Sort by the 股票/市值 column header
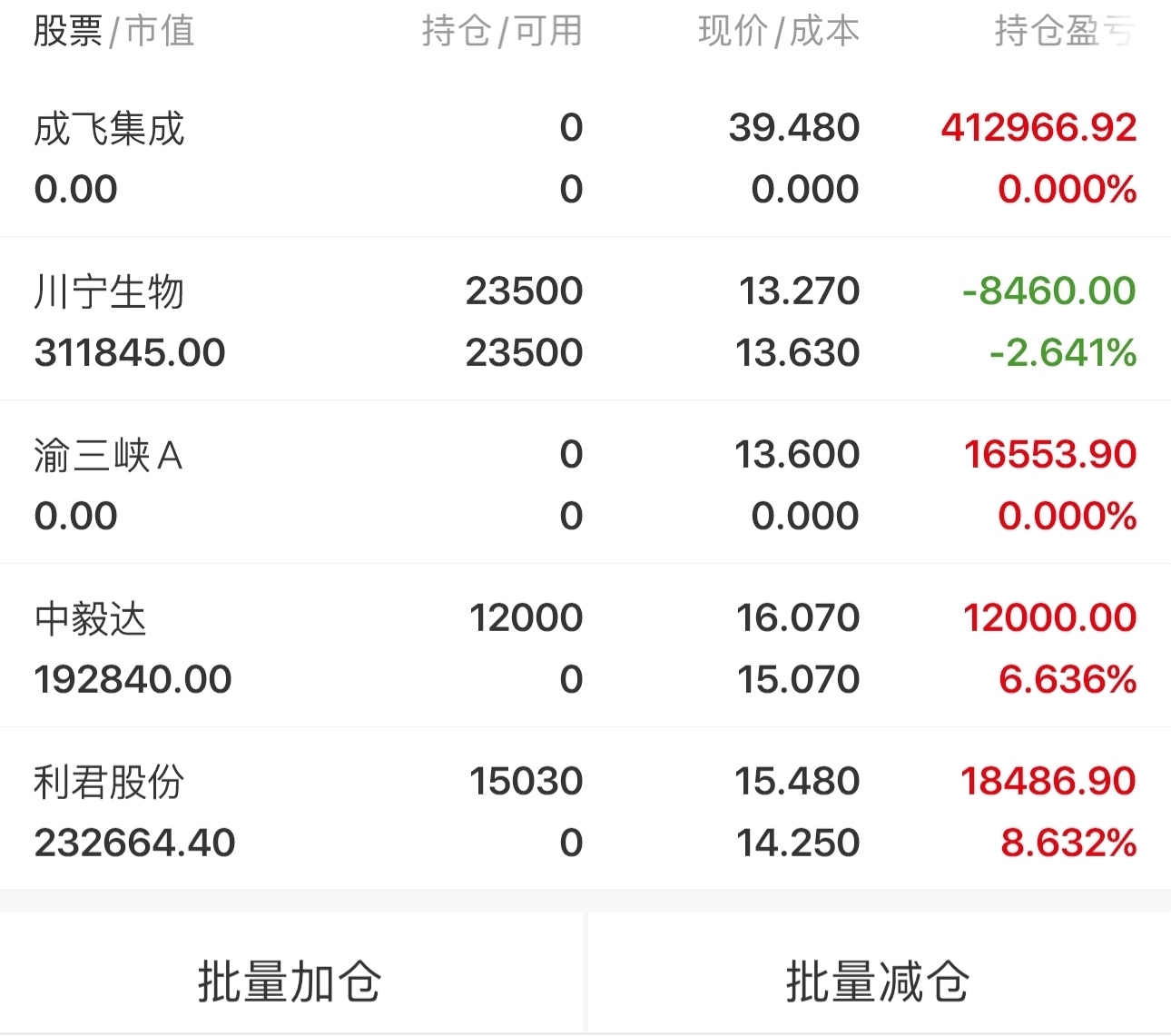The height and width of the screenshot is (1036, 1171). click(113, 32)
